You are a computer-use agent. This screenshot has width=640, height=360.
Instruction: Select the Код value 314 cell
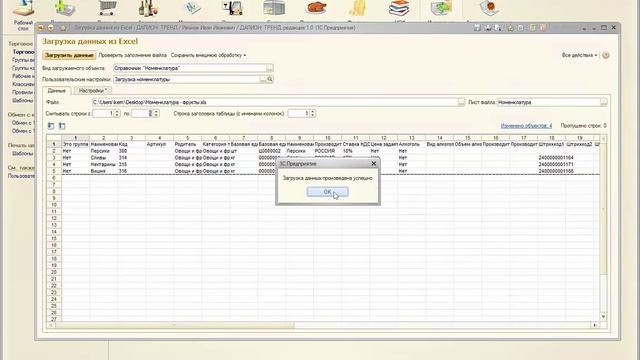tap(131, 158)
